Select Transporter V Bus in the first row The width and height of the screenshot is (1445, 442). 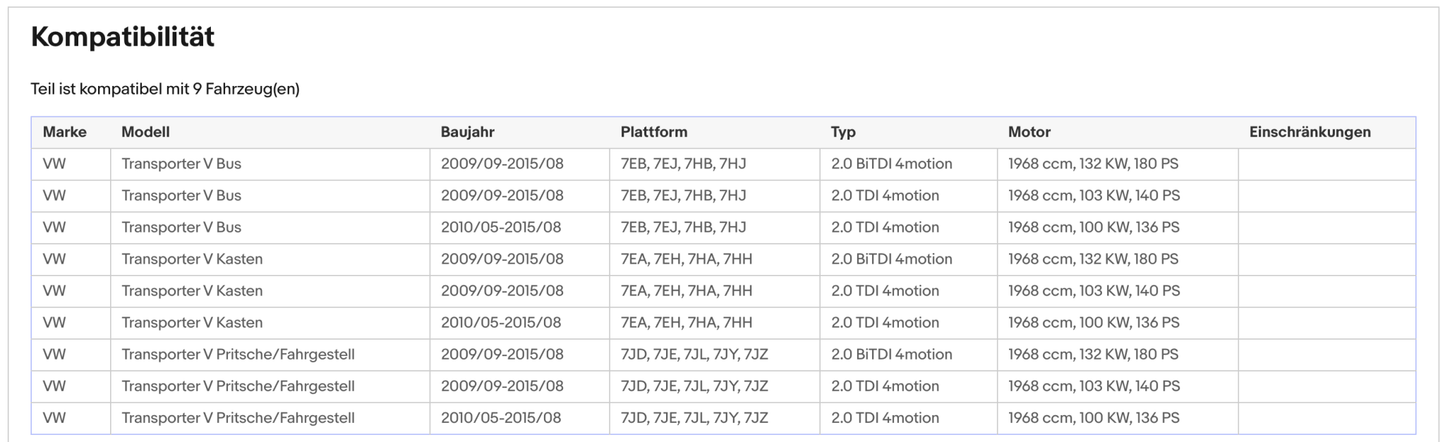pos(181,164)
